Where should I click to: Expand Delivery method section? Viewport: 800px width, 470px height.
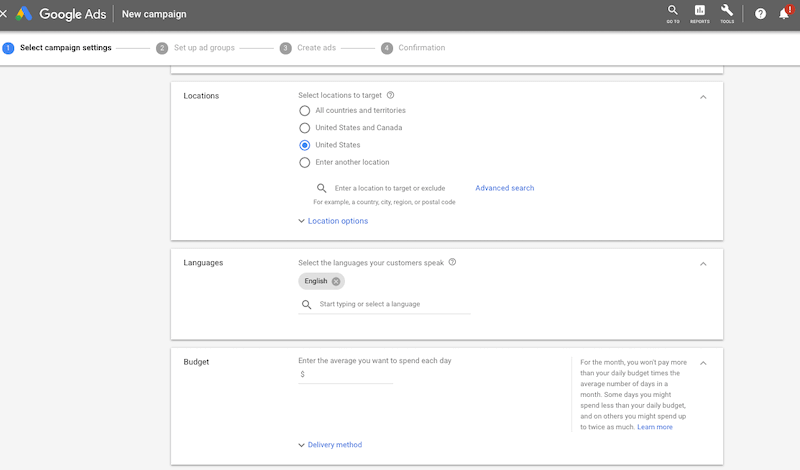(330, 445)
